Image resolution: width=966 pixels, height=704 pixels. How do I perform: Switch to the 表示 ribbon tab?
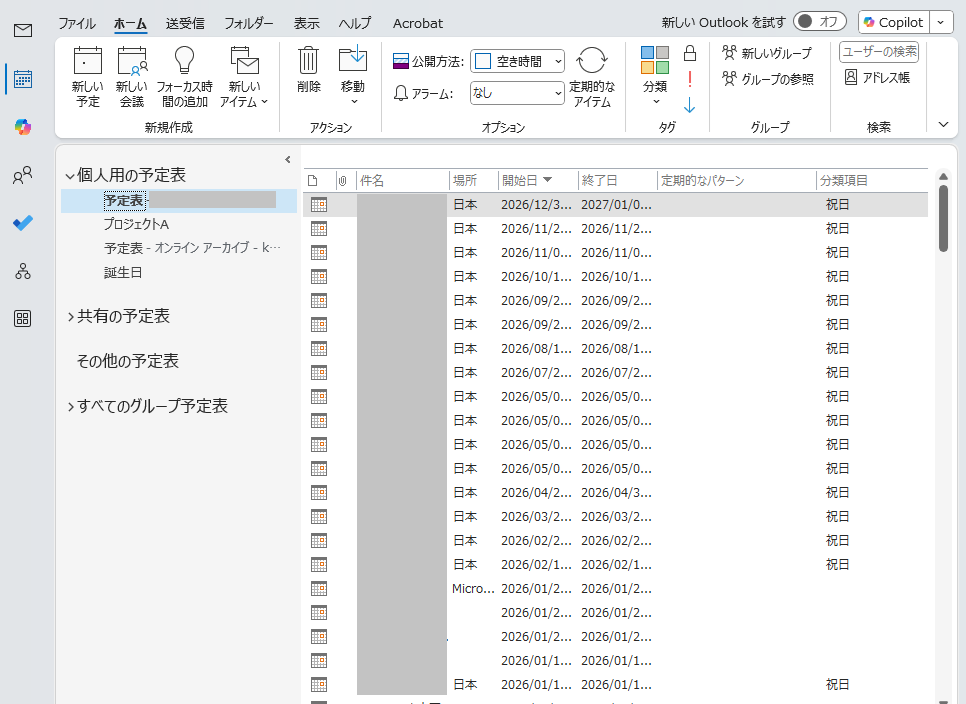[306, 23]
